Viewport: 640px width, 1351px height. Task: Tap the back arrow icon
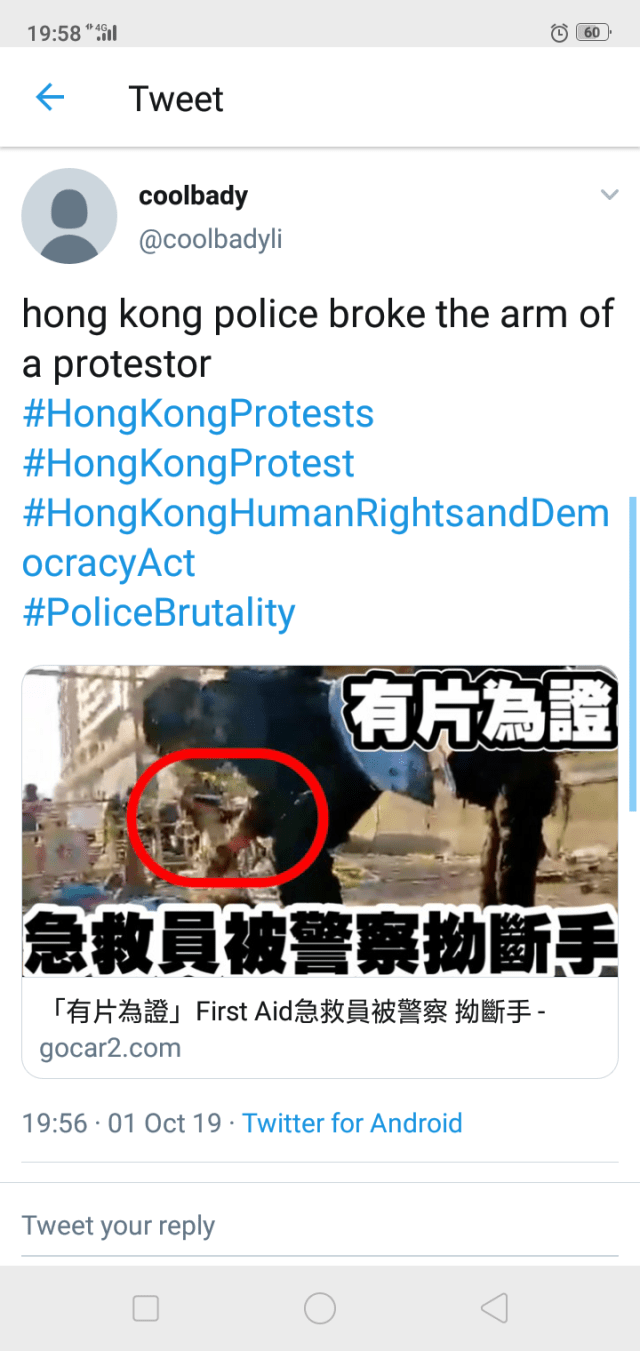coord(50,97)
